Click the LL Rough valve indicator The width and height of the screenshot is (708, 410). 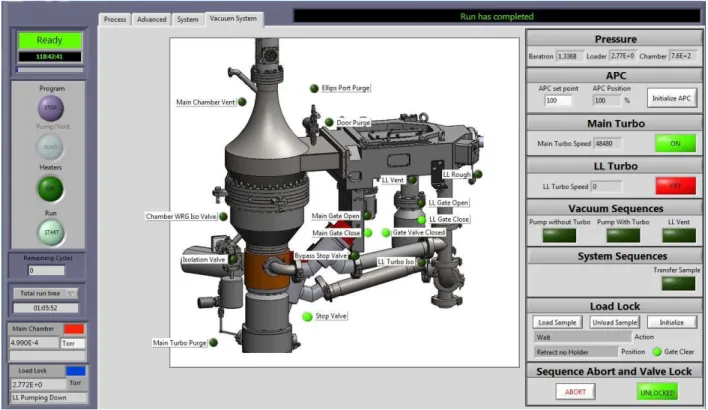coord(477,174)
